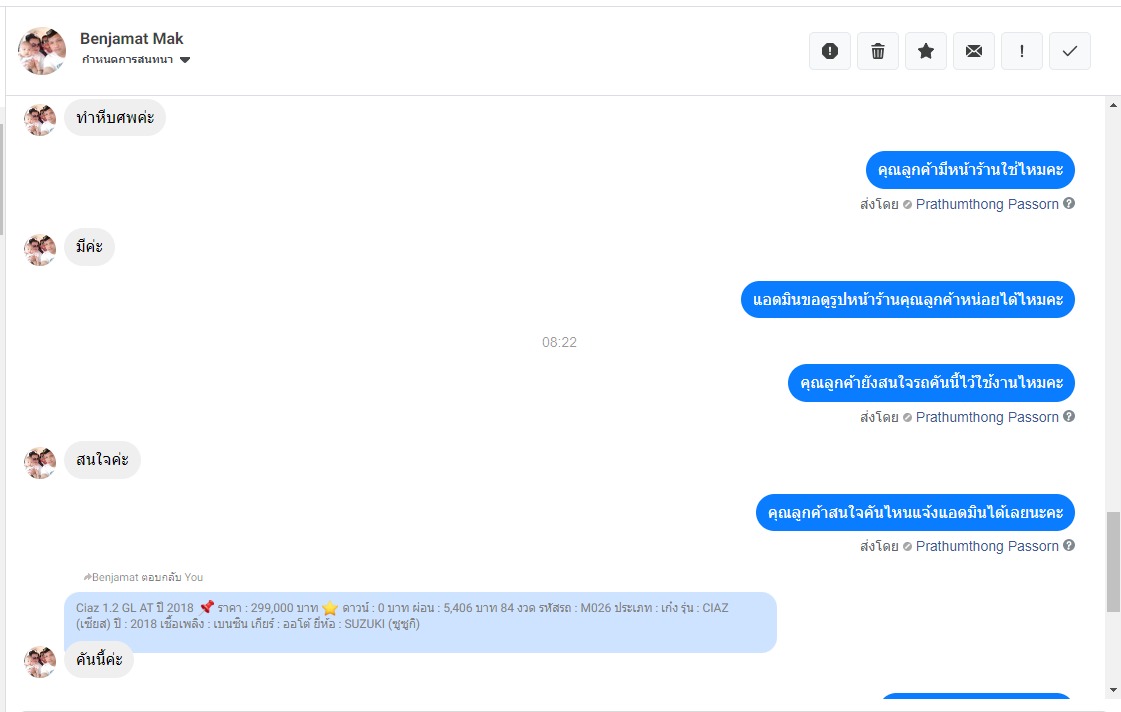Open help icon beside first Prathumthong Passorn label
Viewport: 1121px width, 712px height.
tap(1069, 203)
